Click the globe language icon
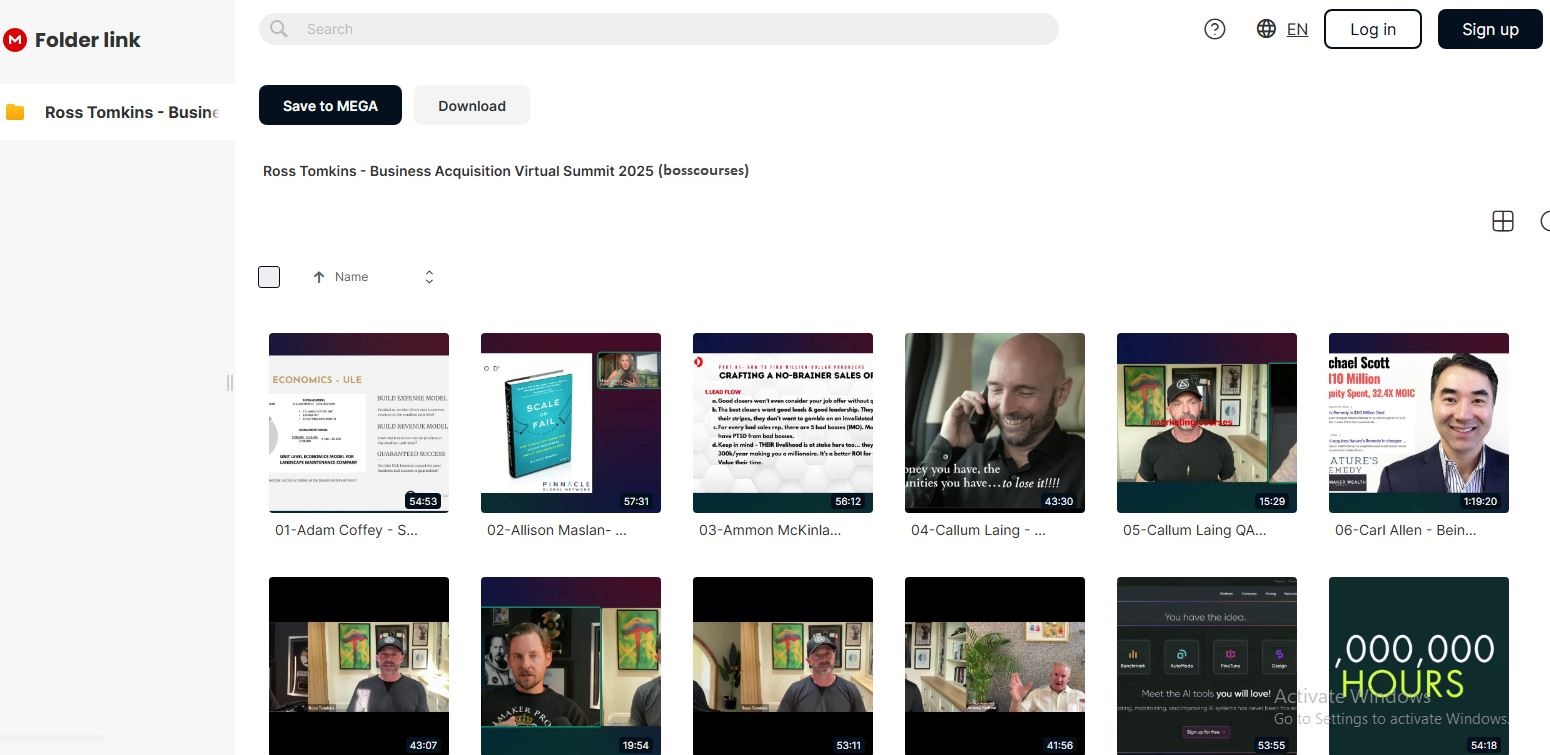The image size is (1550, 755). [x=1266, y=29]
